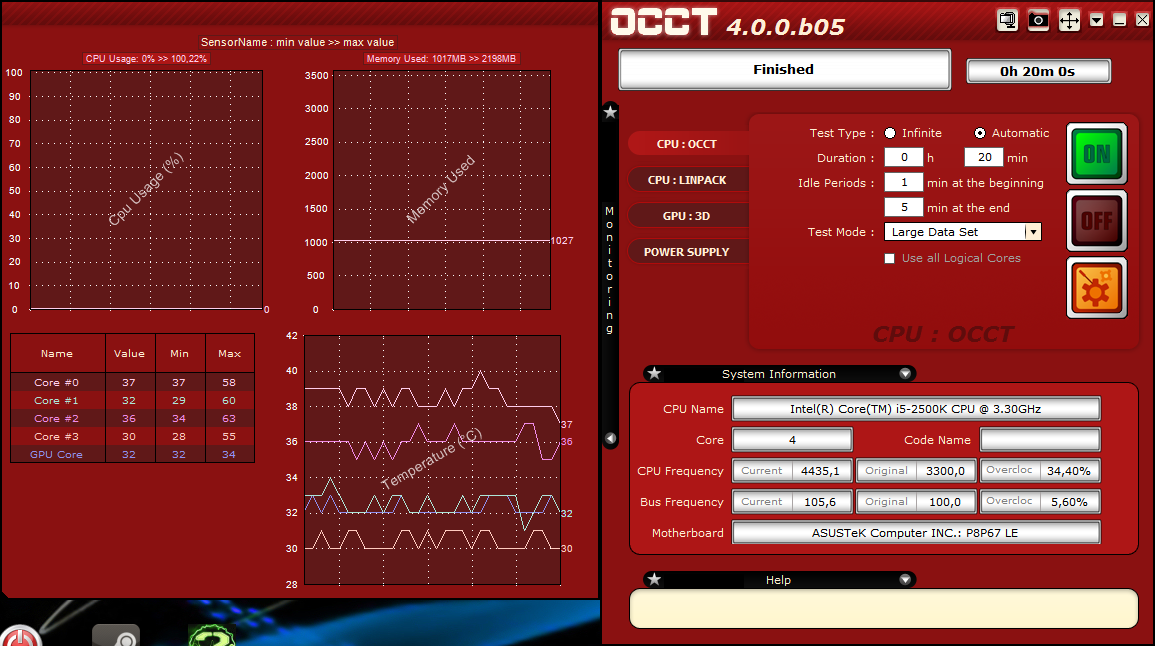Collapse the Help section arrow

click(x=905, y=580)
